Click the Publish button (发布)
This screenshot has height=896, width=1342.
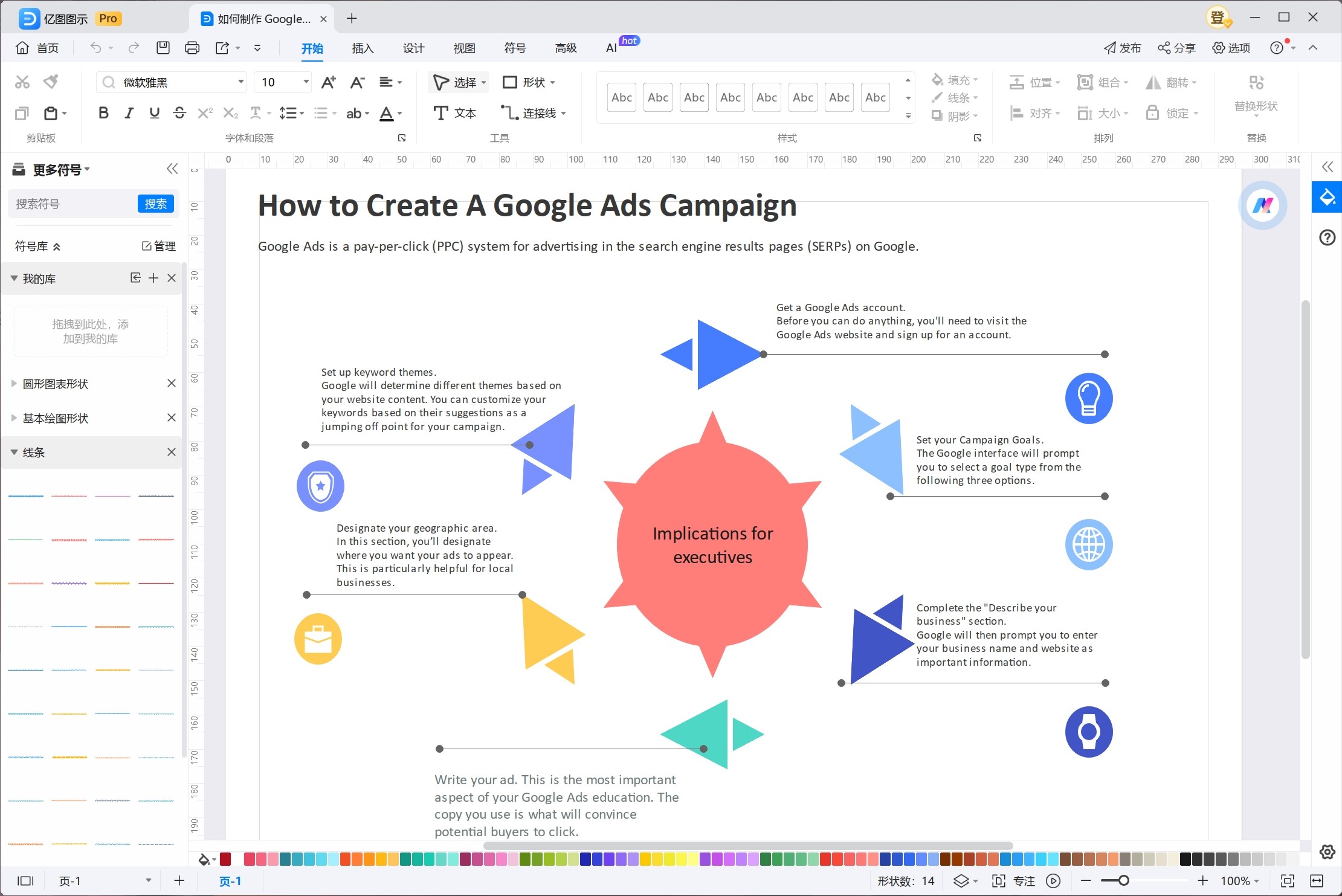point(1122,48)
